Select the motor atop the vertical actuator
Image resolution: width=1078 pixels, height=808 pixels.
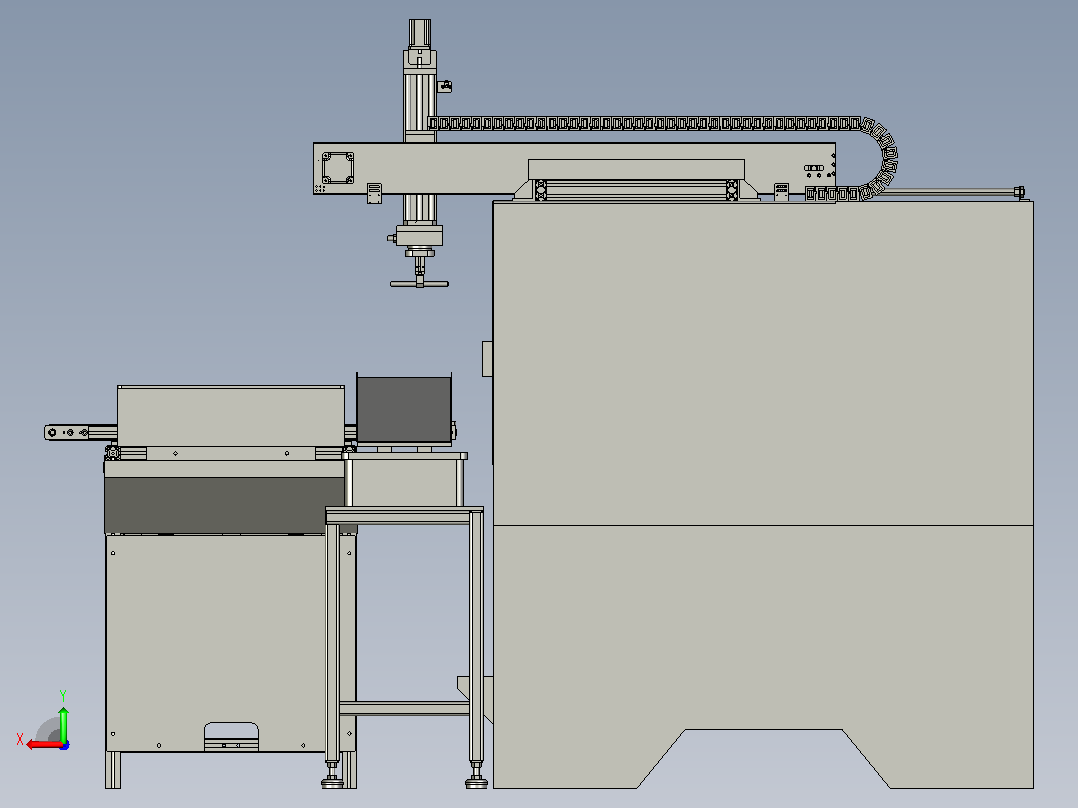pos(420,32)
